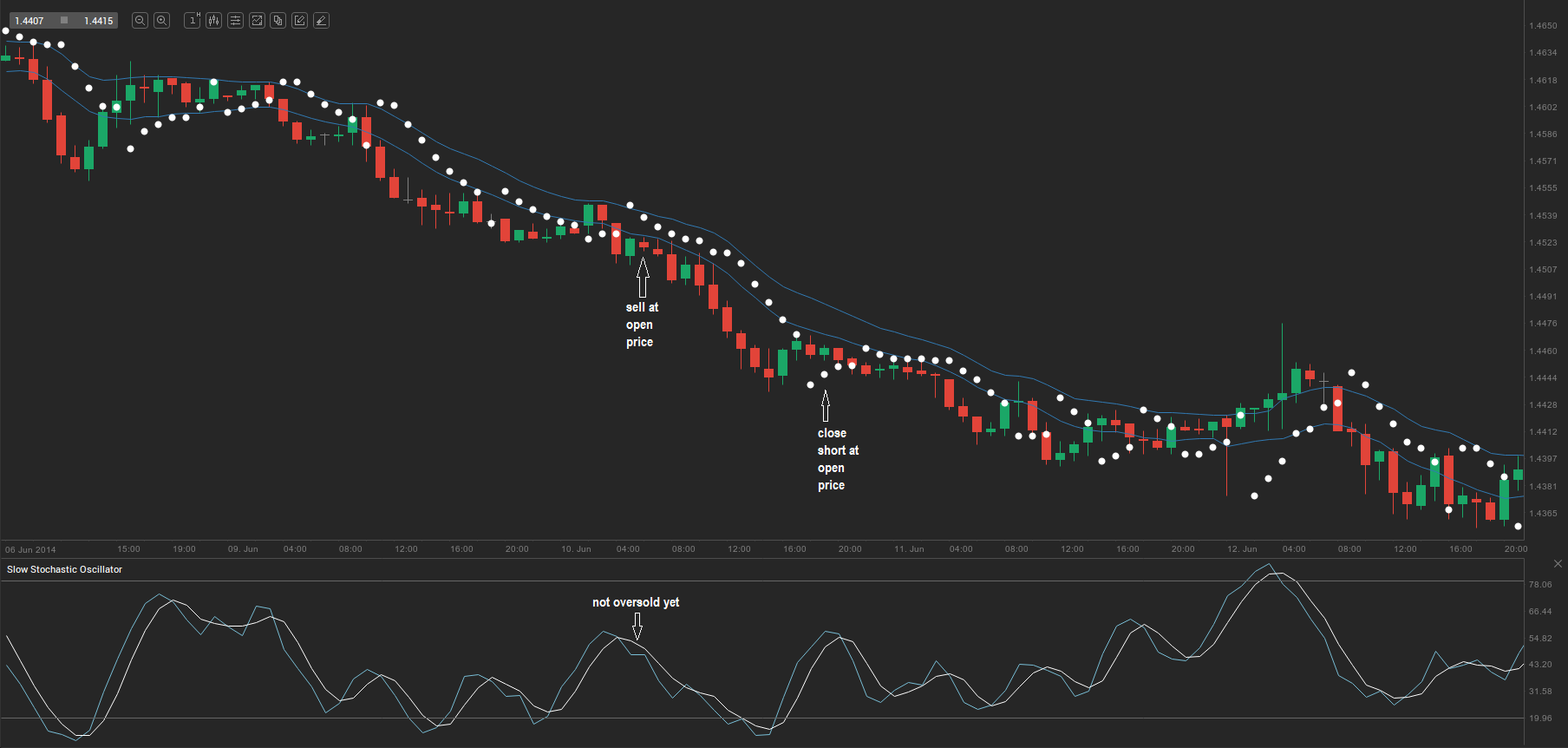Viewport: 1568px width, 748px height.
Task: Click the bid price 1.4407
Action: coord(29,21)
